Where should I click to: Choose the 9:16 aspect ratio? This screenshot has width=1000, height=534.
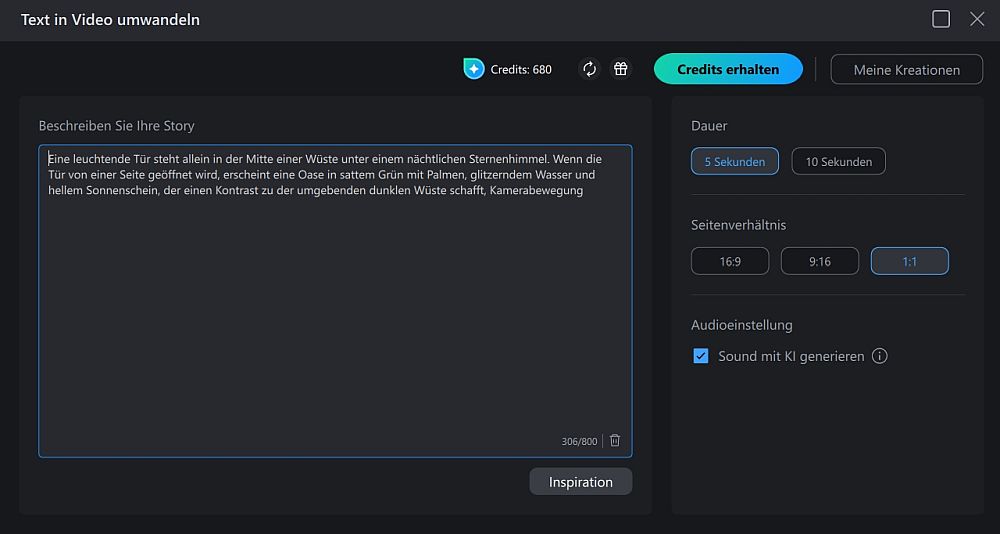[820, 261]
